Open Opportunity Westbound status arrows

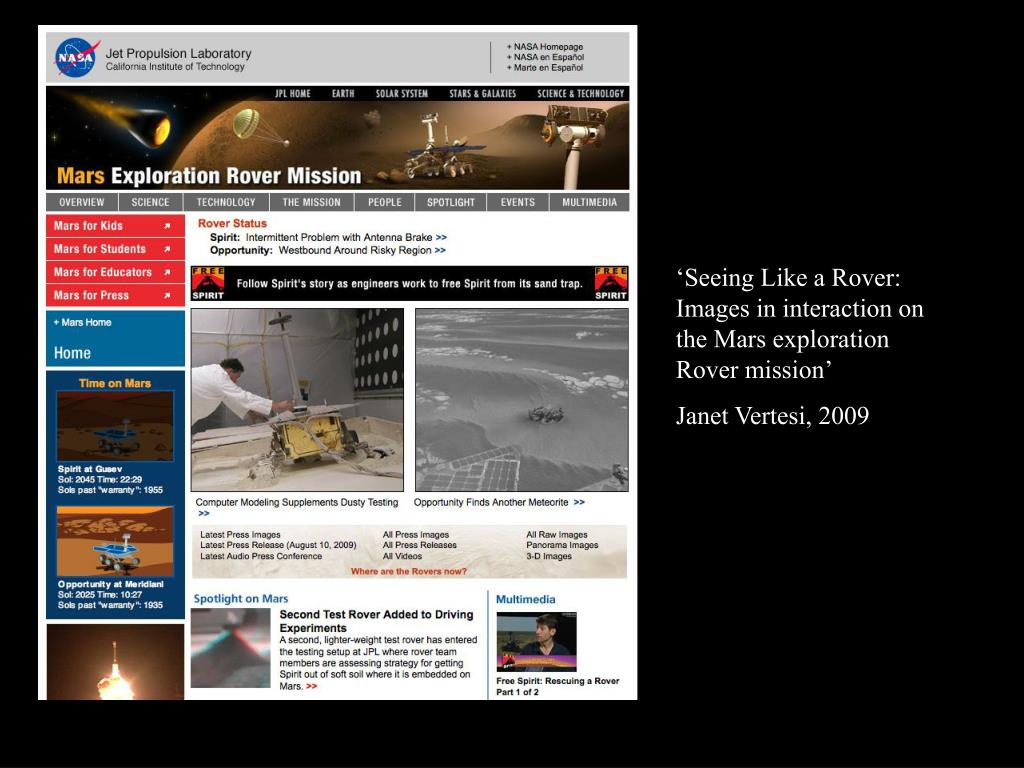(440, 250)
